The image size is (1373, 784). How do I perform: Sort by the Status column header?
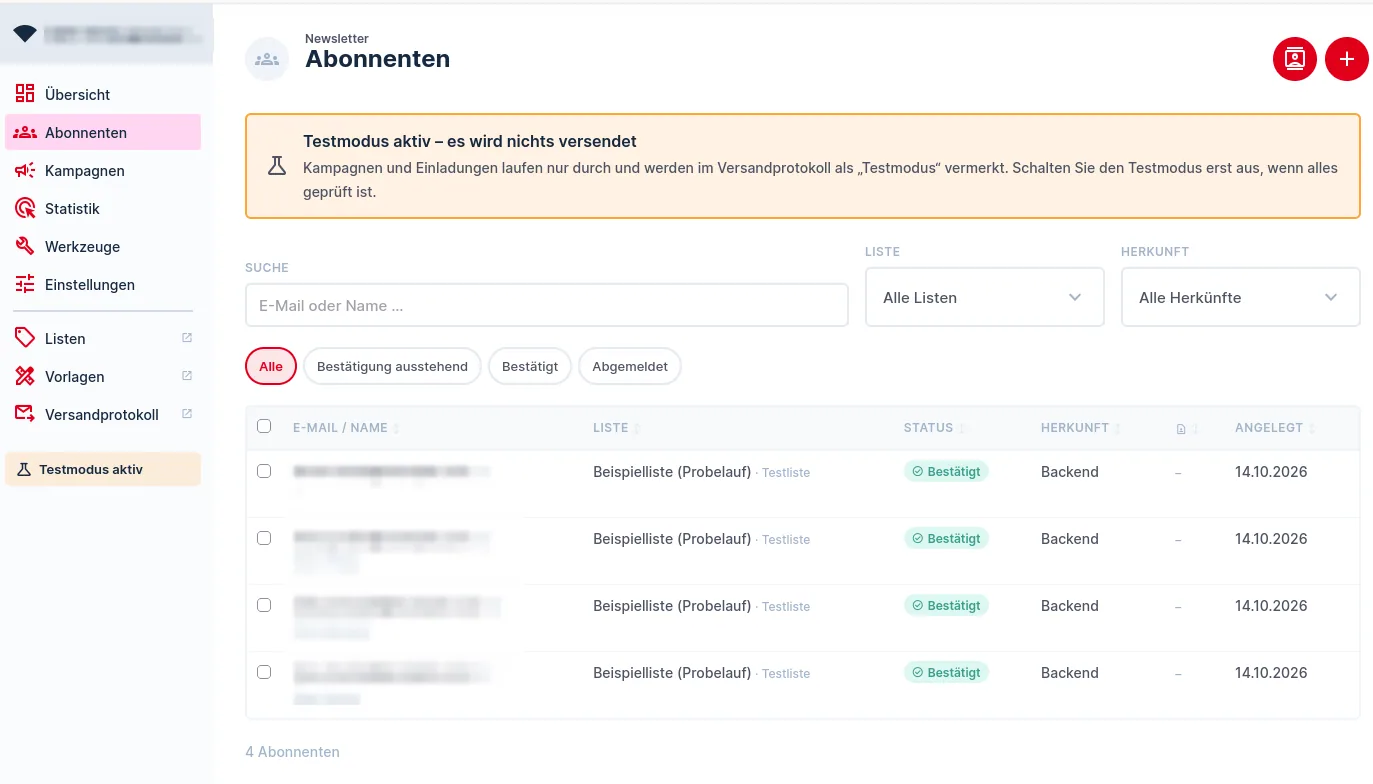(x=934, y=428)
